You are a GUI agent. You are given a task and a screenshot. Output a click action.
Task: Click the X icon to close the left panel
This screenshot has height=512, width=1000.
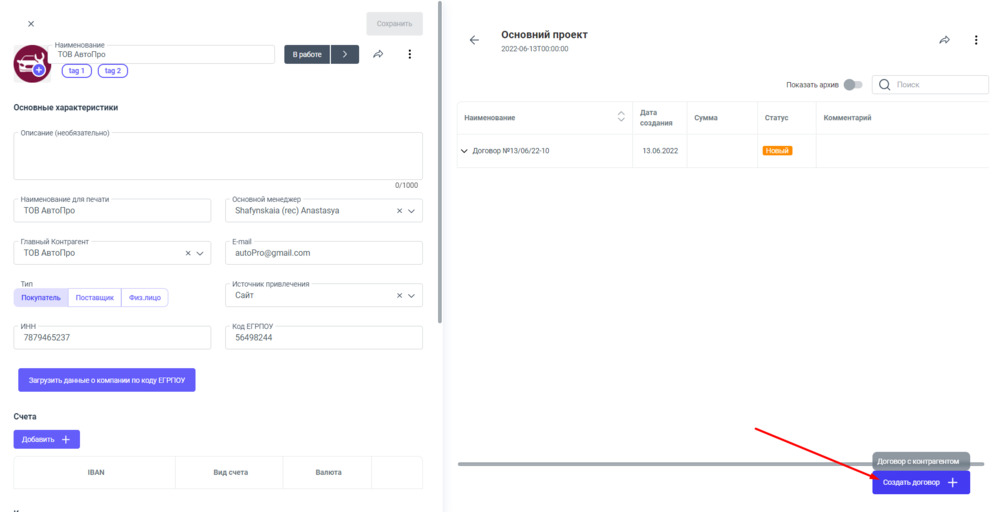click(x=31, y=23)
